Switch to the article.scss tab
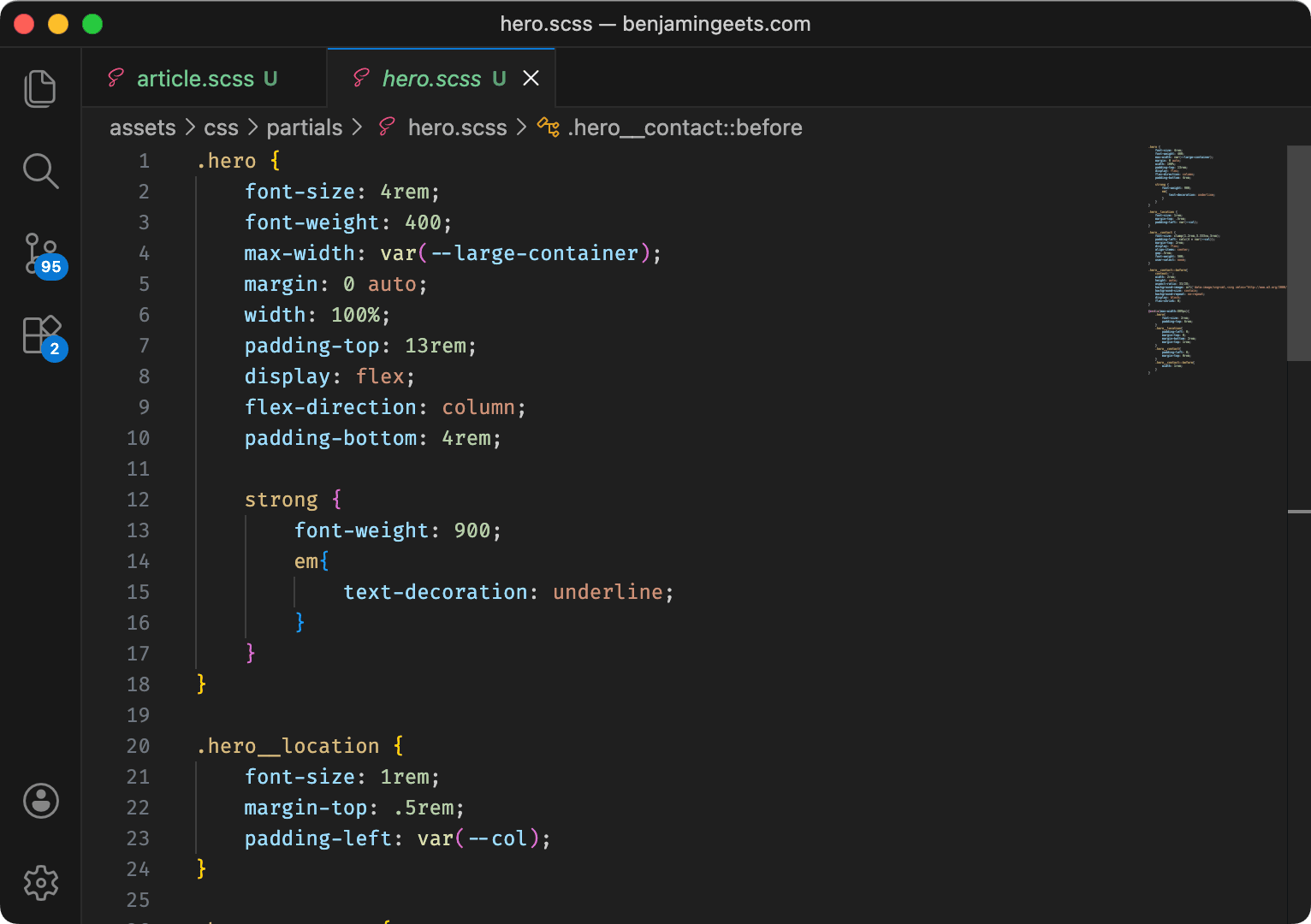This screenshot has height=924, width=1311. coord(195,78)
